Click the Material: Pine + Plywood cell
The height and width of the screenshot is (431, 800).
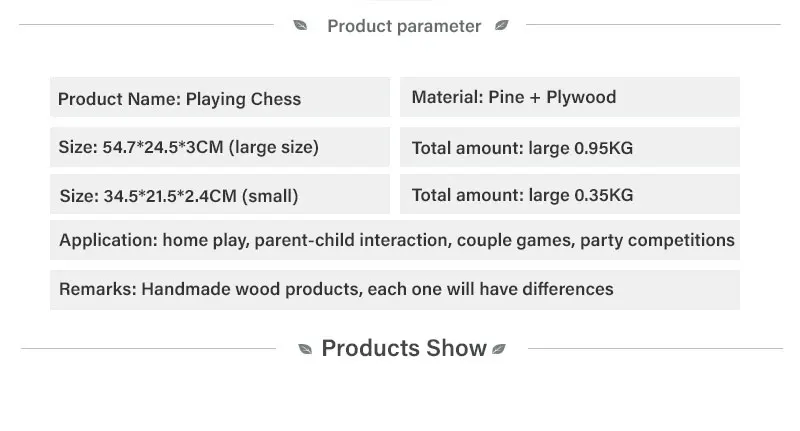point(569,97)
